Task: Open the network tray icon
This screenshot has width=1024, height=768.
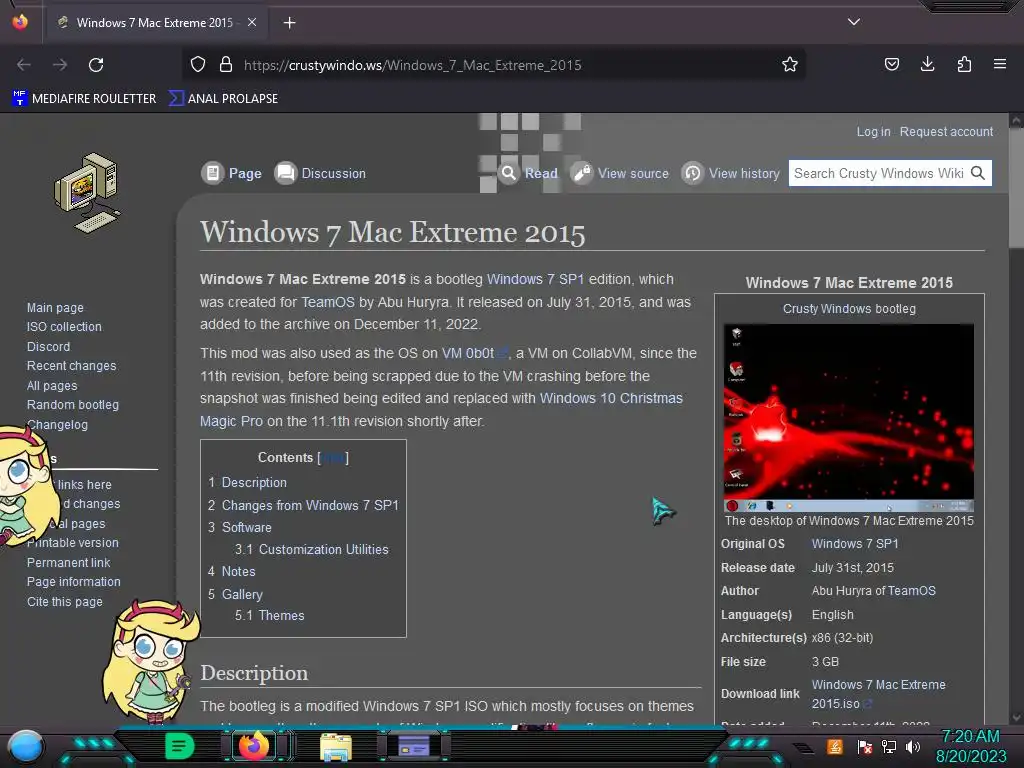Action: point(889,747)
